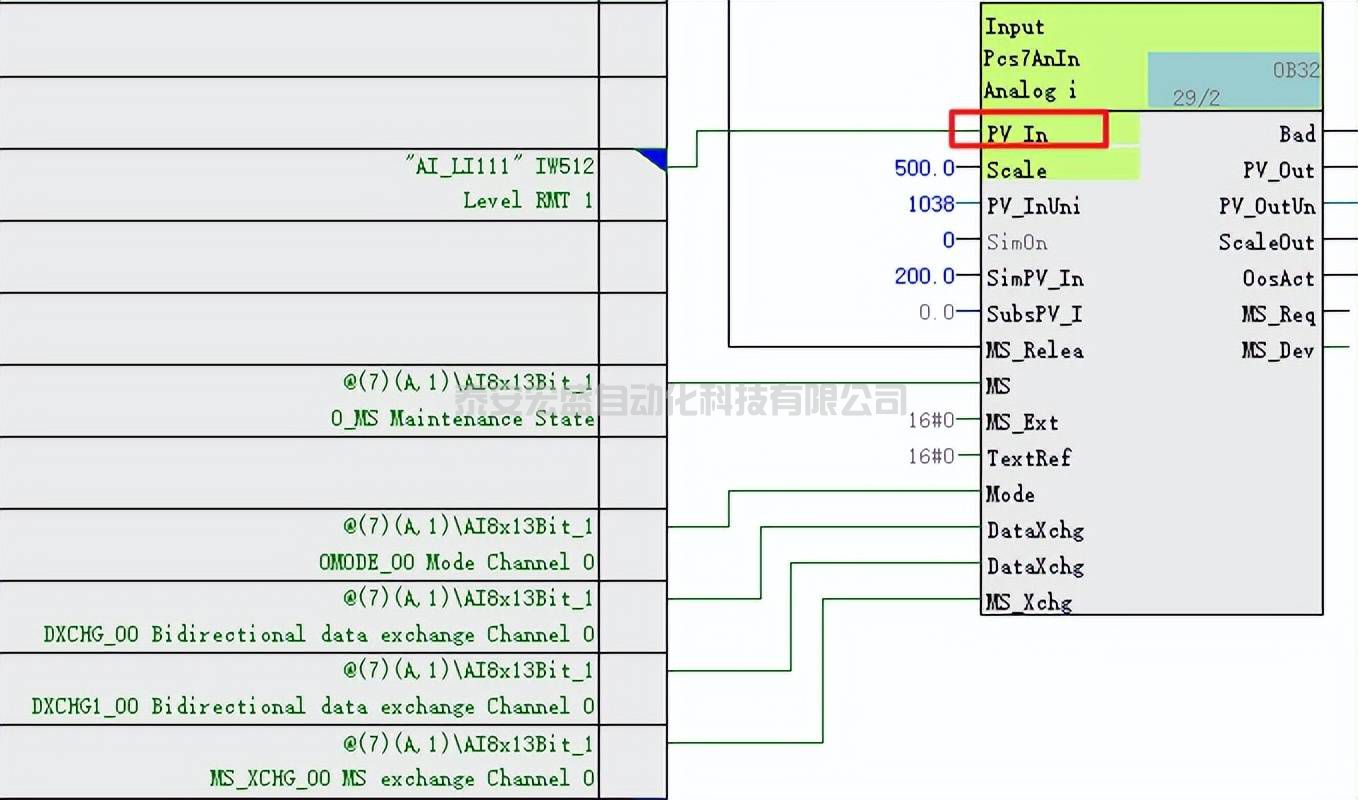Select the OosAct output pin
1358x800 pixels.
click(1278, 278)
